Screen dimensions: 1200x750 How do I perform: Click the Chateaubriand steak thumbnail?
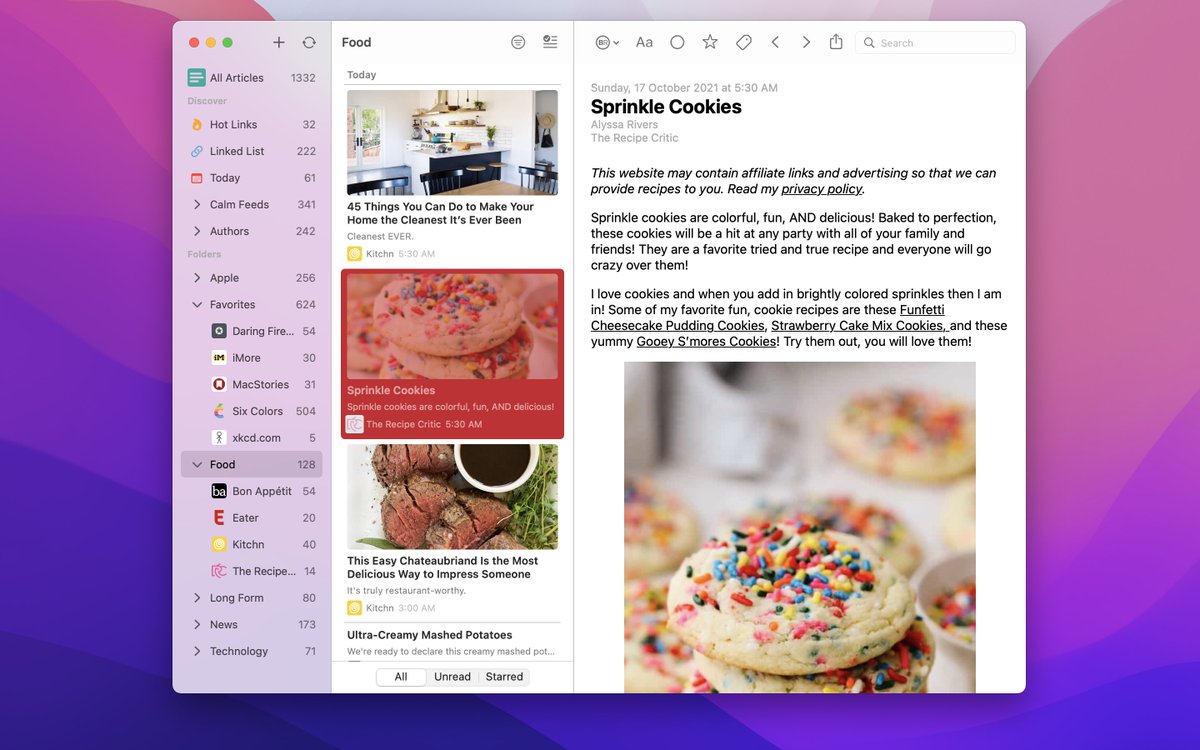452,497
